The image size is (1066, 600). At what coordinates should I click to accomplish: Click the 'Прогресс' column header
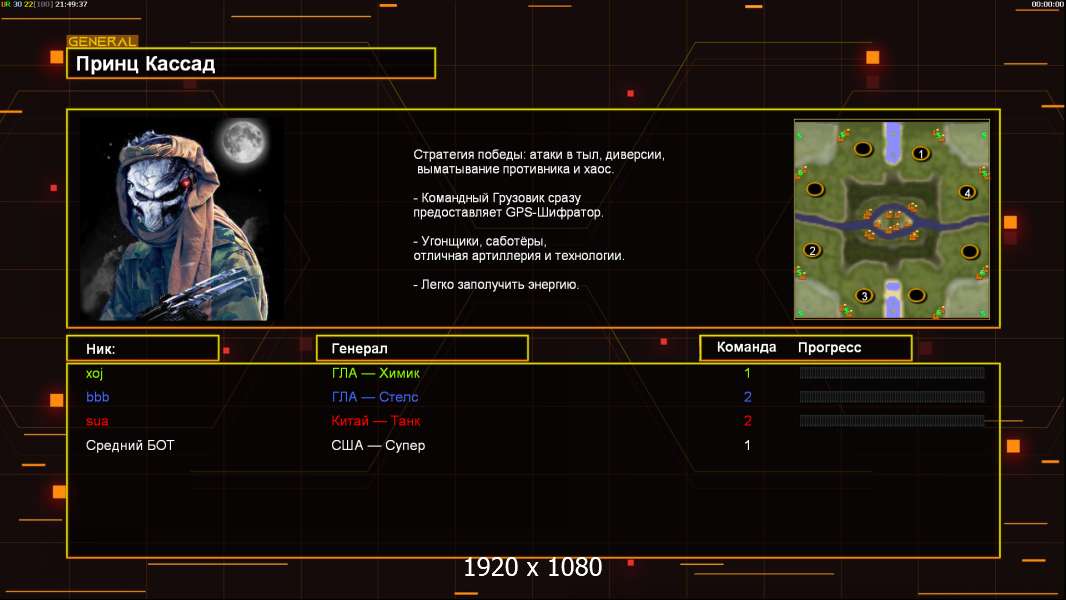click(829, 348)
